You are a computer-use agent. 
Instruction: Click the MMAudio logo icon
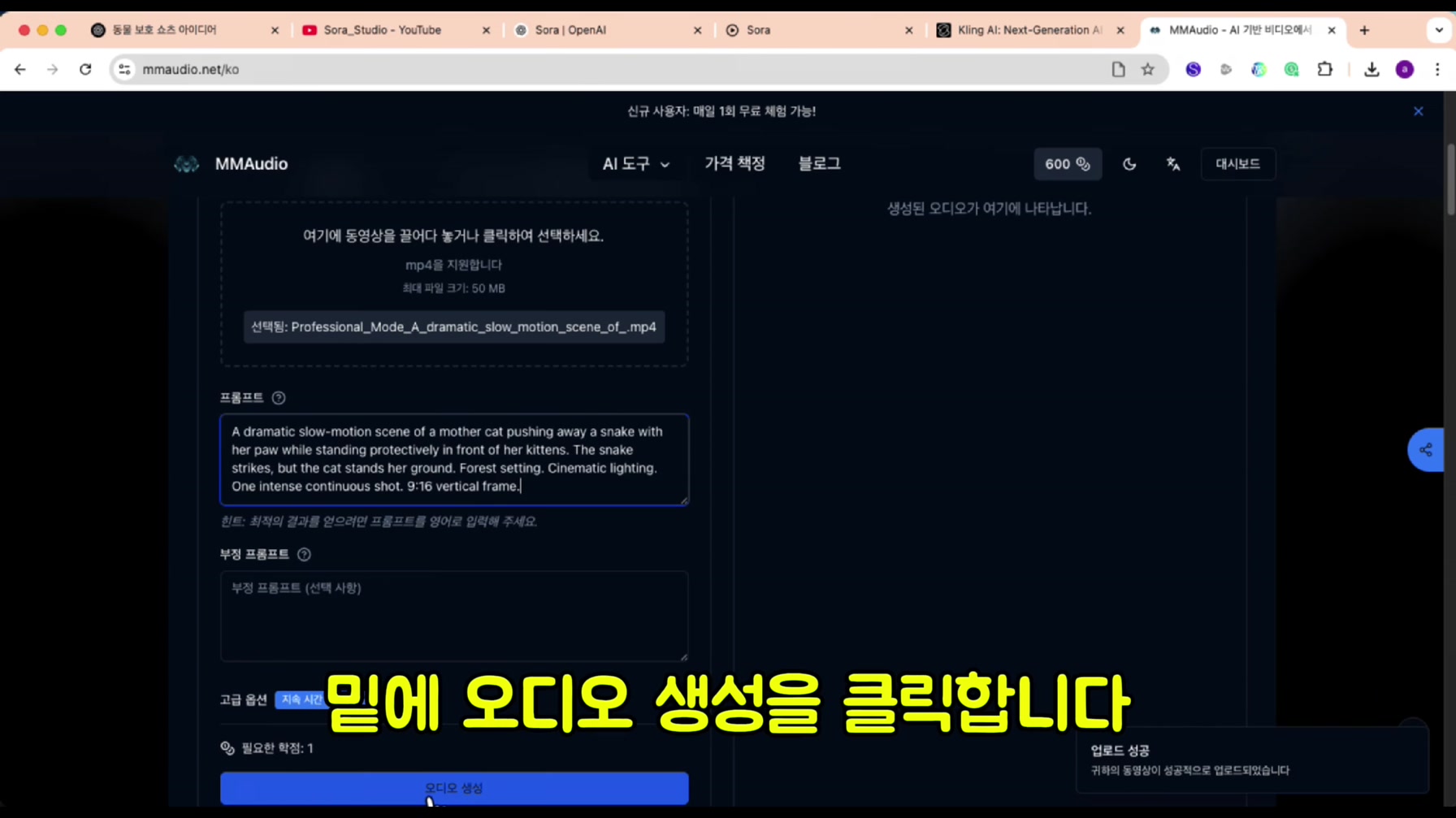click(x=186, y=164)
